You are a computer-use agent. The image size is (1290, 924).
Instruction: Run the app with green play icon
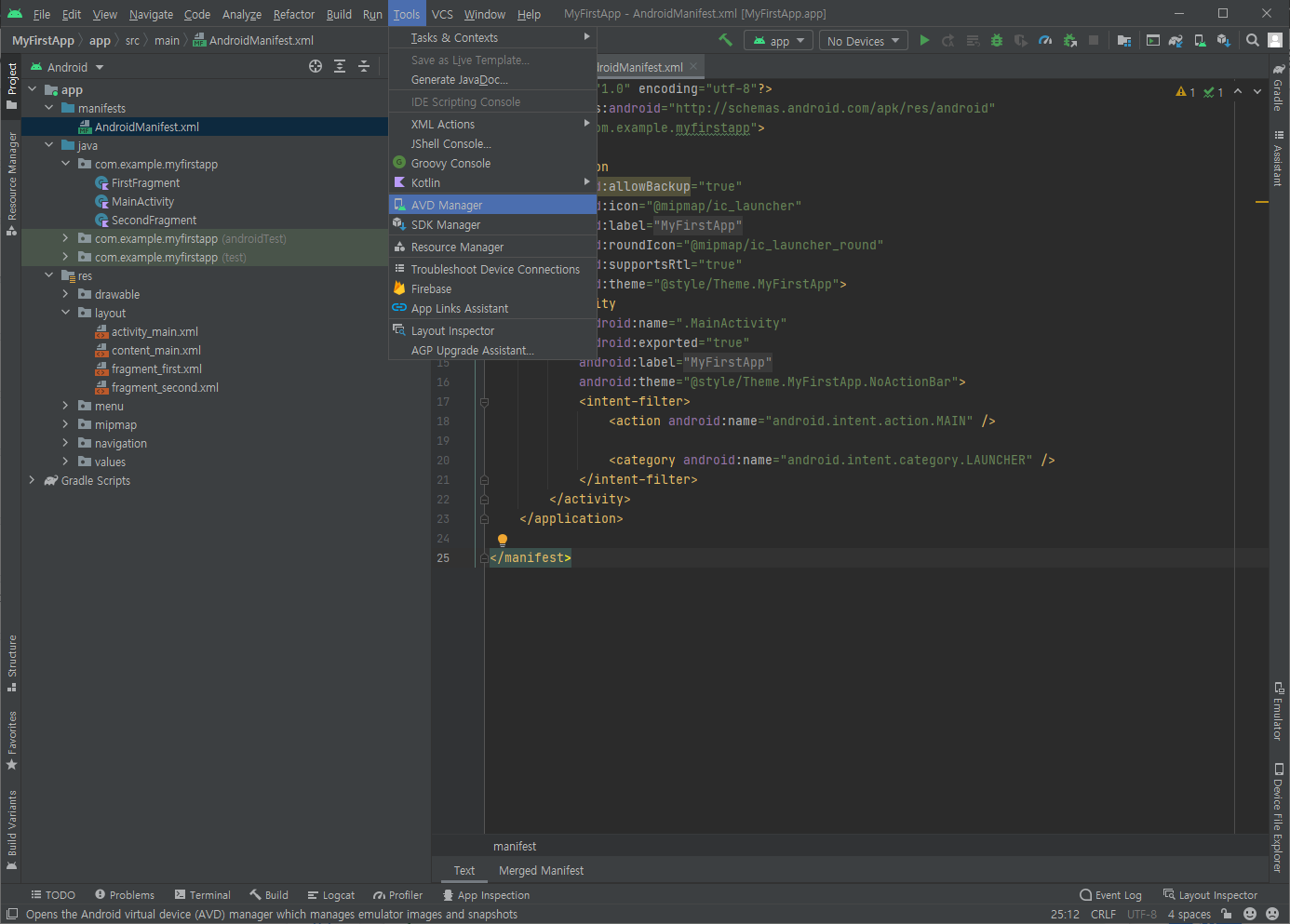coord(924,40)
